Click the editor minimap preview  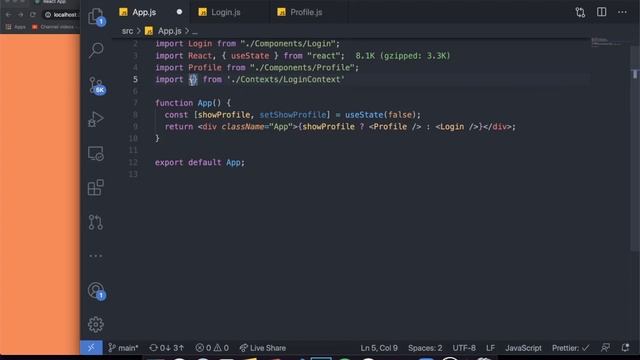(x=607, y=42)
